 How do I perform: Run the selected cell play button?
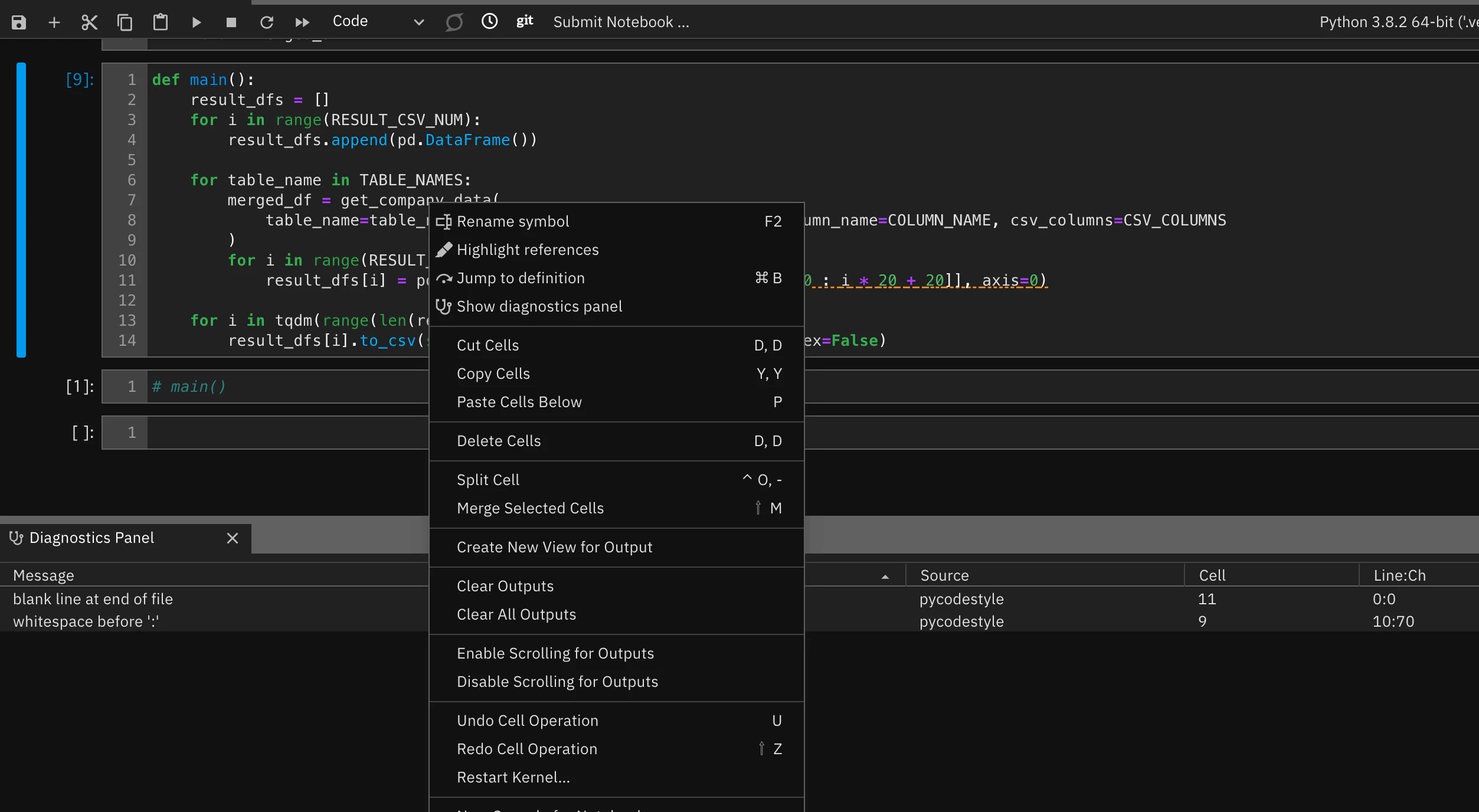coord(197,22)
